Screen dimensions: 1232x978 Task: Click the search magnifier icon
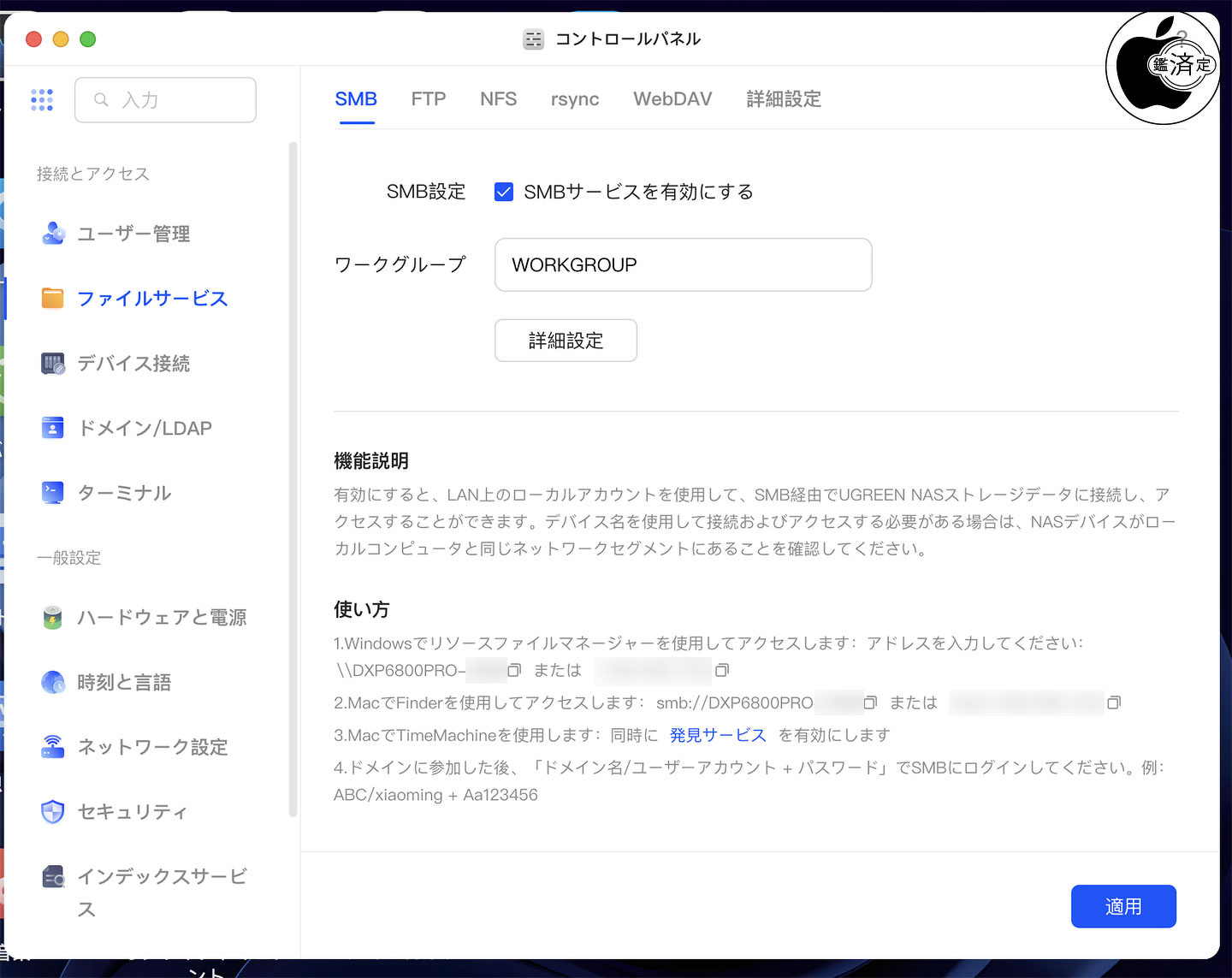coord(101,100)
